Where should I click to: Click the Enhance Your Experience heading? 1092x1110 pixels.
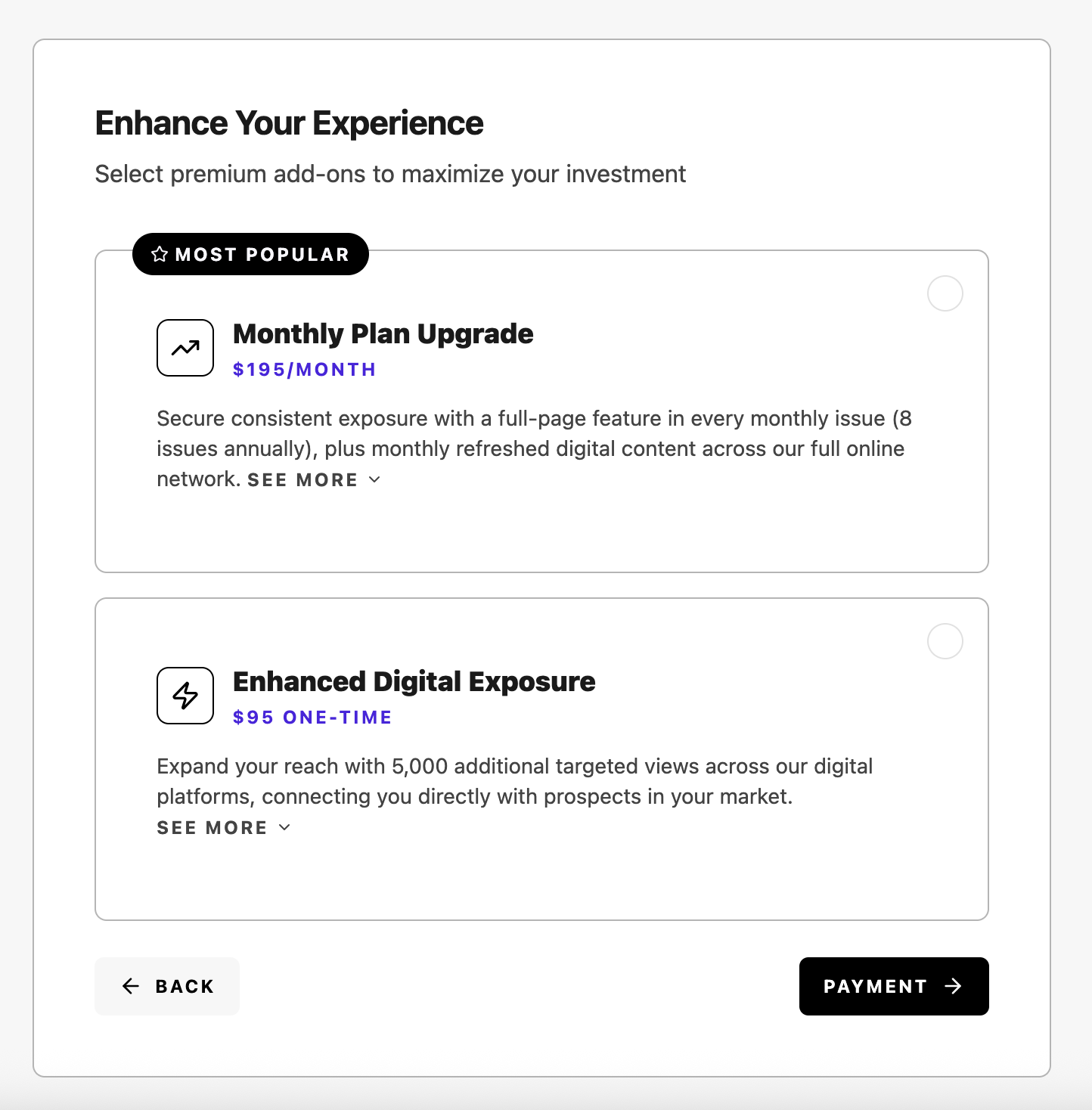(289, 123)
